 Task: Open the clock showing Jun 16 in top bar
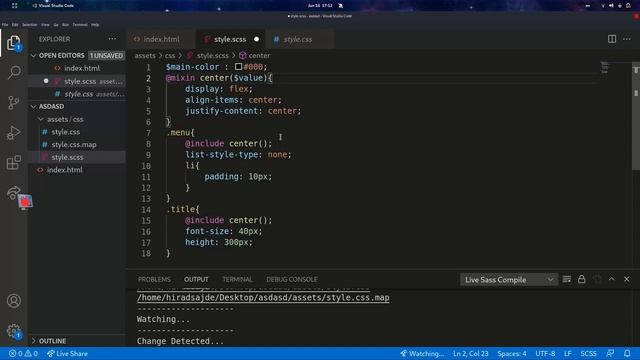[x=320, y=6]
